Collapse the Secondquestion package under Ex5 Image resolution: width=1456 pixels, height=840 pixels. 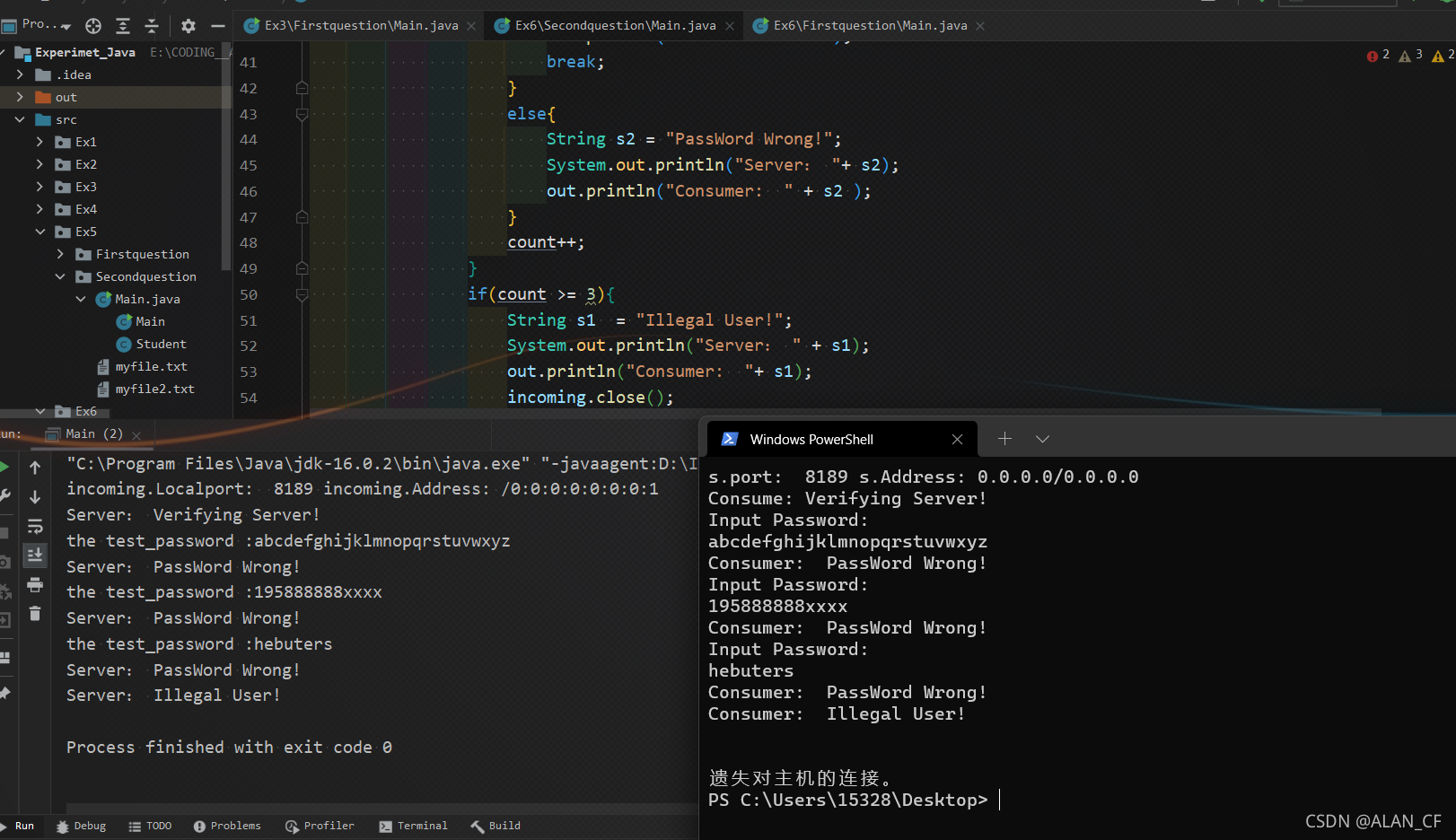[60, 276]
